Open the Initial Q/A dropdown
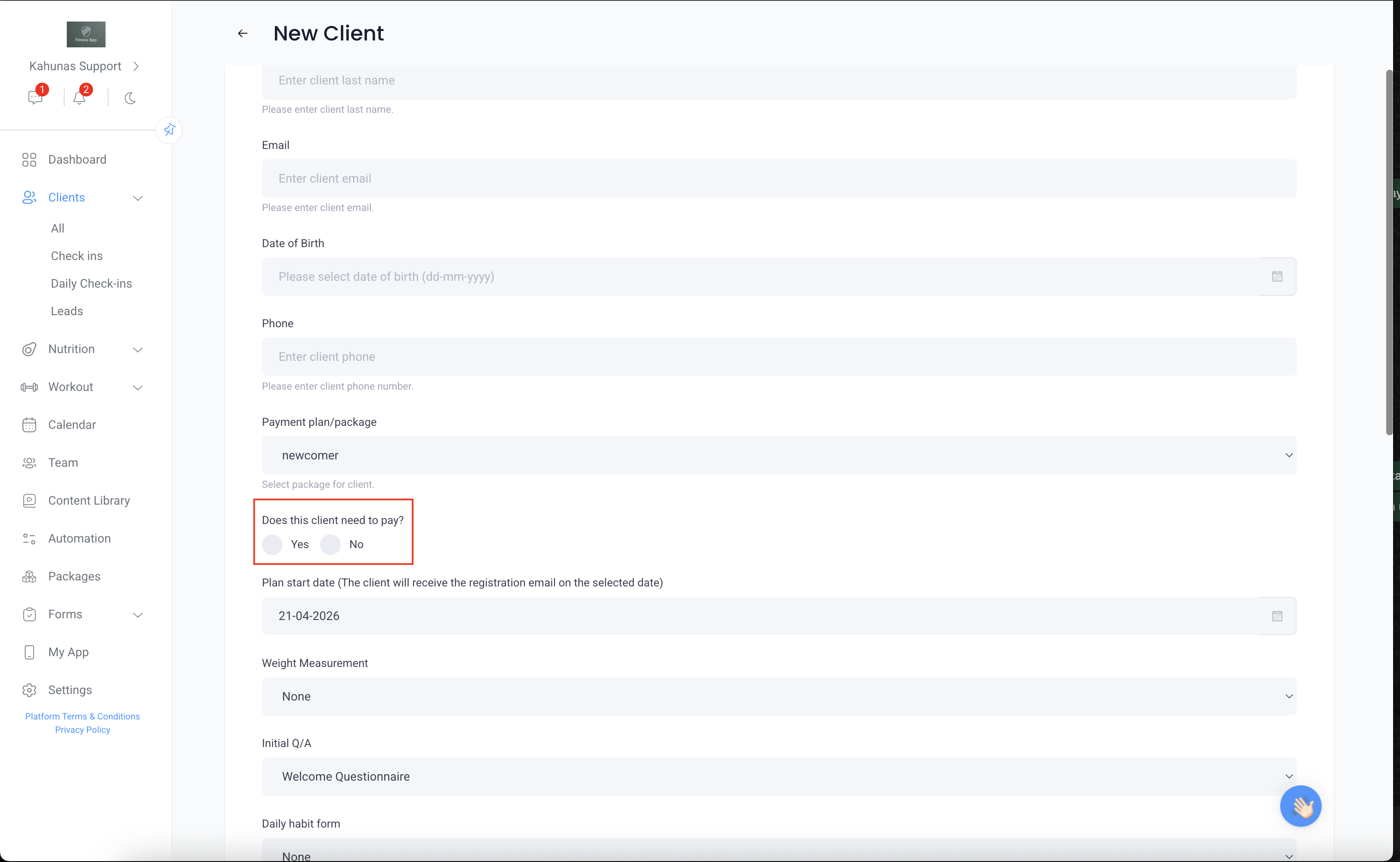The image size is (1400, 862). [778, 776]
